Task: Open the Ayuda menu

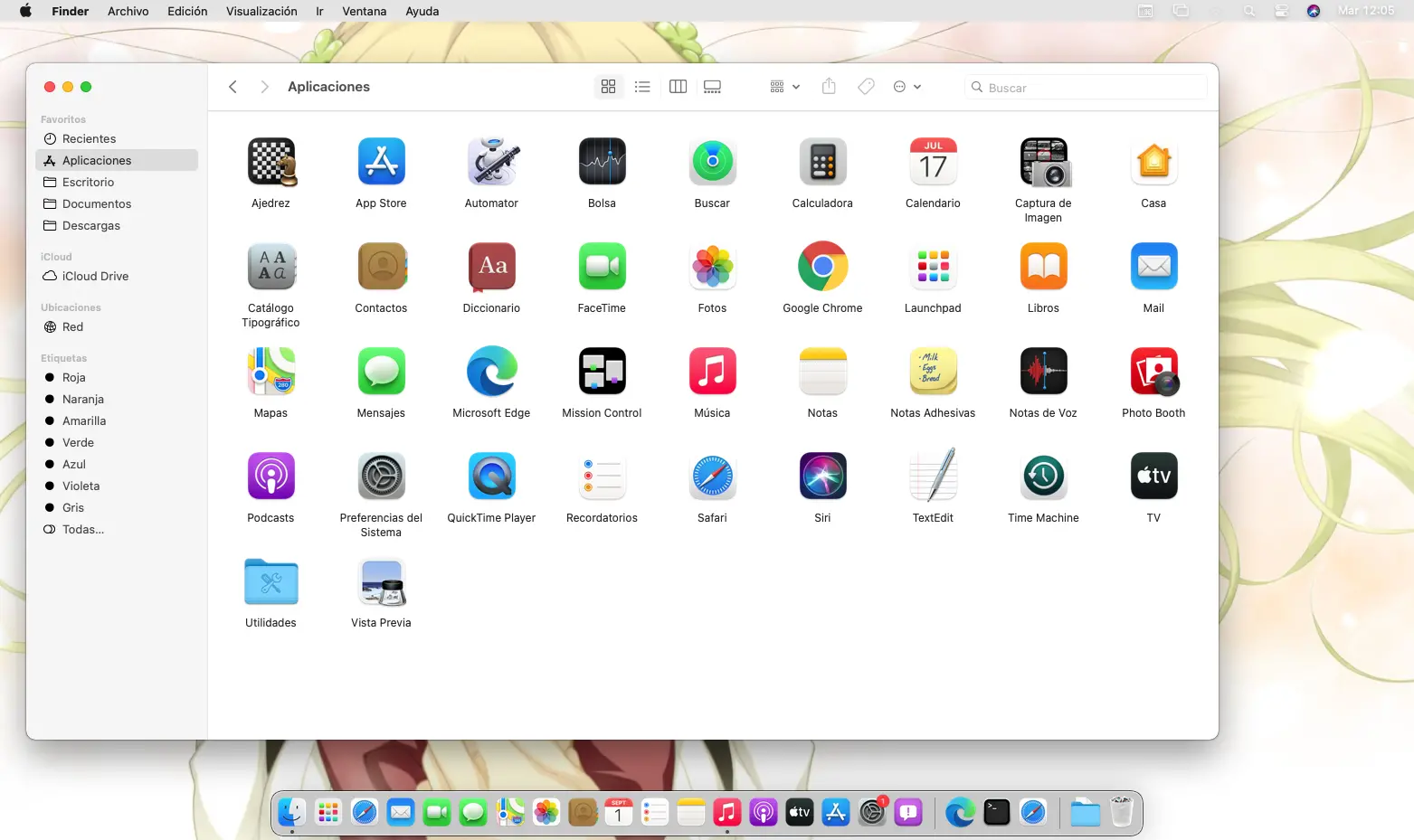Action: (422, 11)
